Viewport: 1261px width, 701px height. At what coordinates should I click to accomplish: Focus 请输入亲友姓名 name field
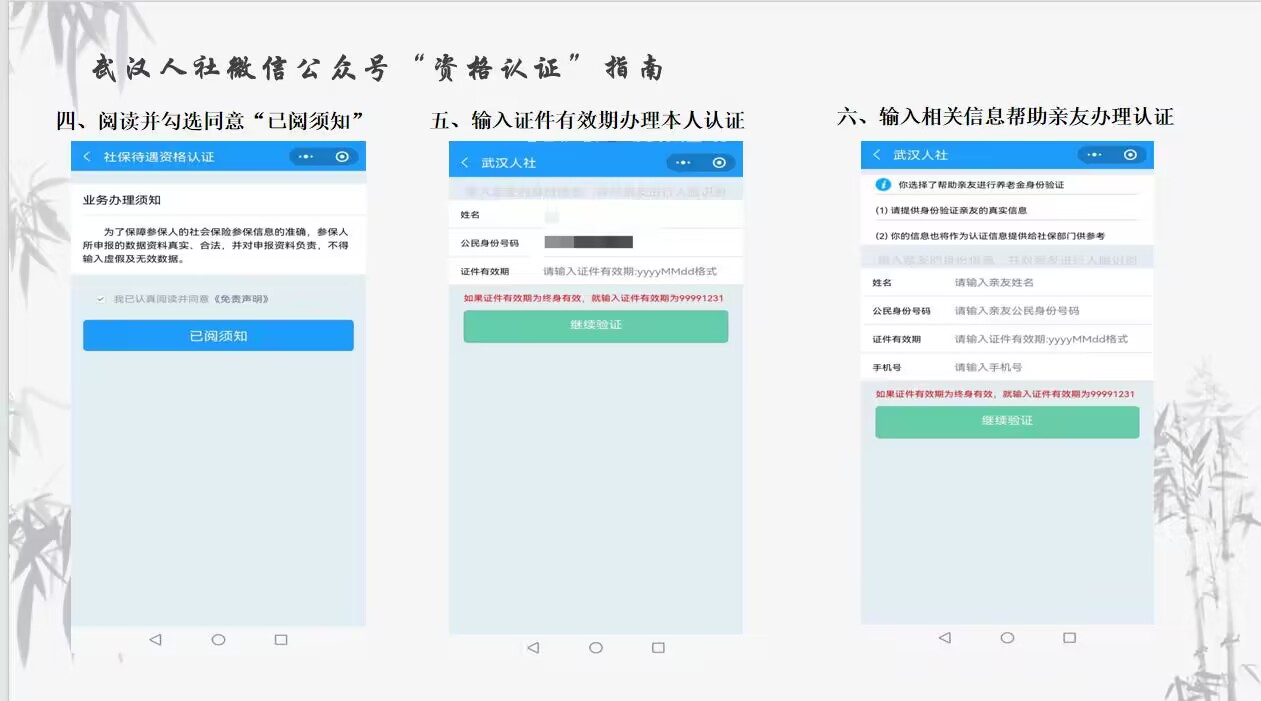[1007, 283]
